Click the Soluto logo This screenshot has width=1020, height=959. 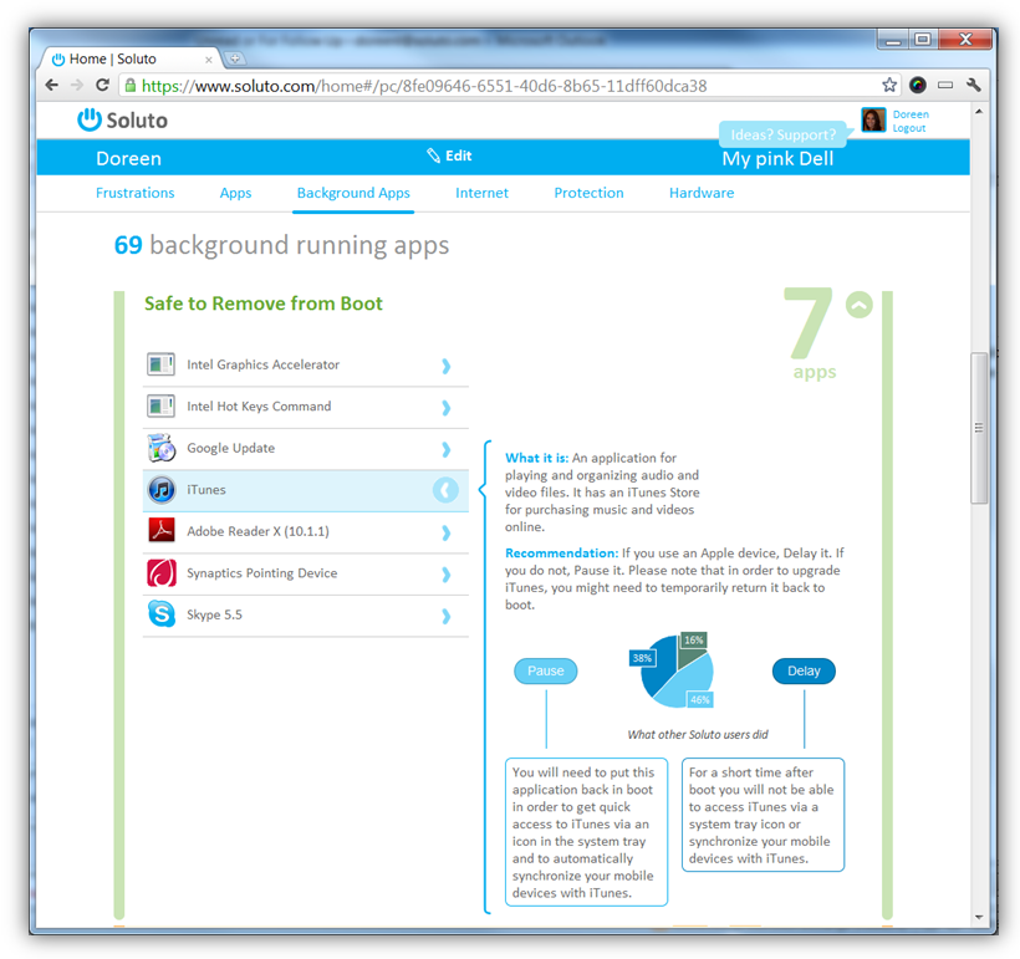coord(122,120)
